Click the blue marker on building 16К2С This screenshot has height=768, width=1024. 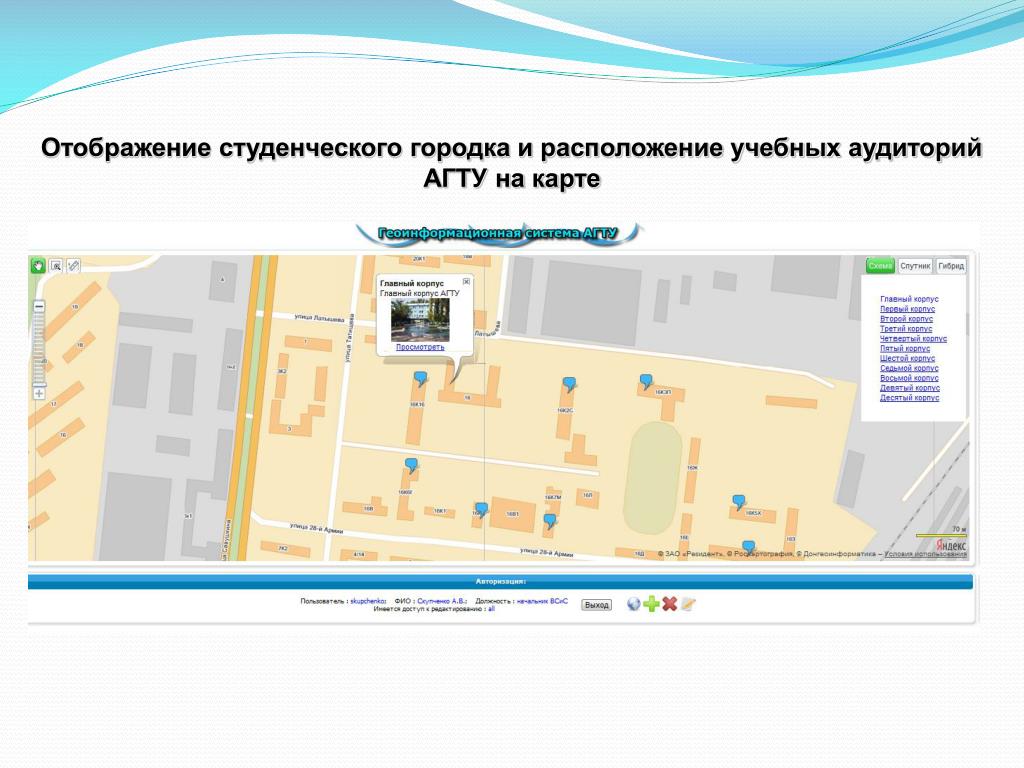(x=569, y=384)
